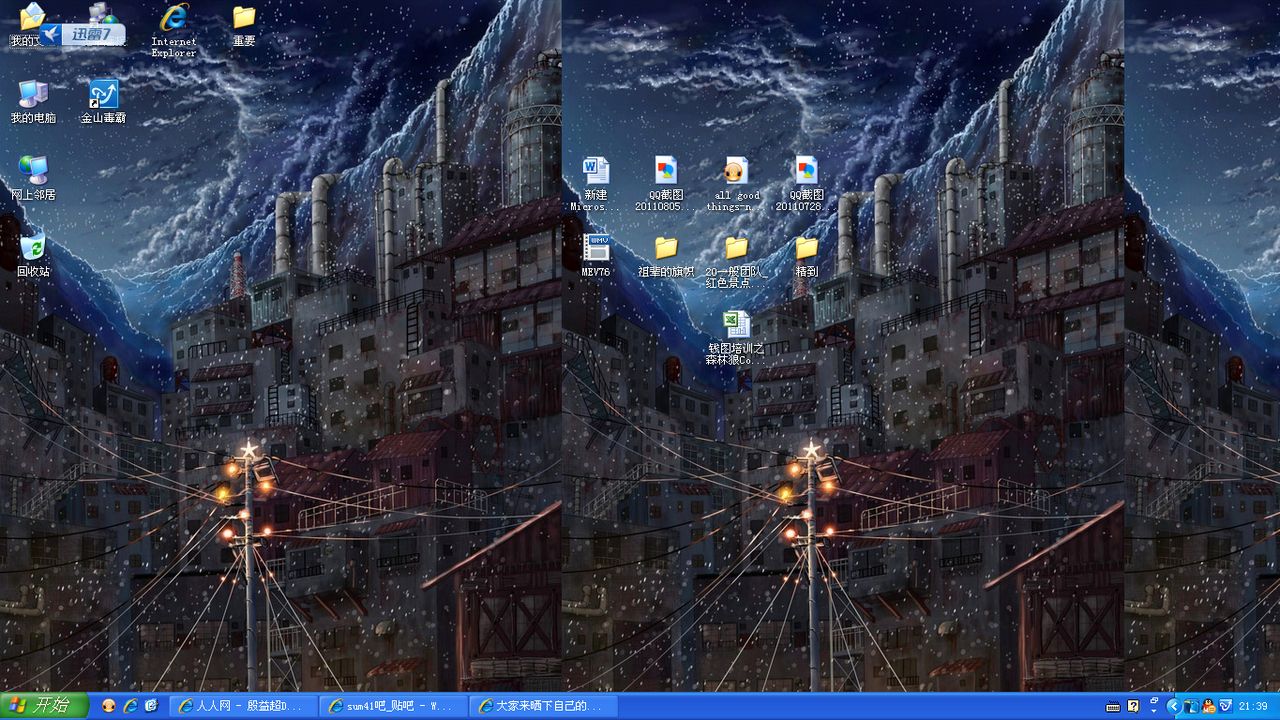Image resolution: width=1280 pixels, height=720 pixels.
Task: Launch the orange headphone quick-launch icon
Action: tap(109, 706)
